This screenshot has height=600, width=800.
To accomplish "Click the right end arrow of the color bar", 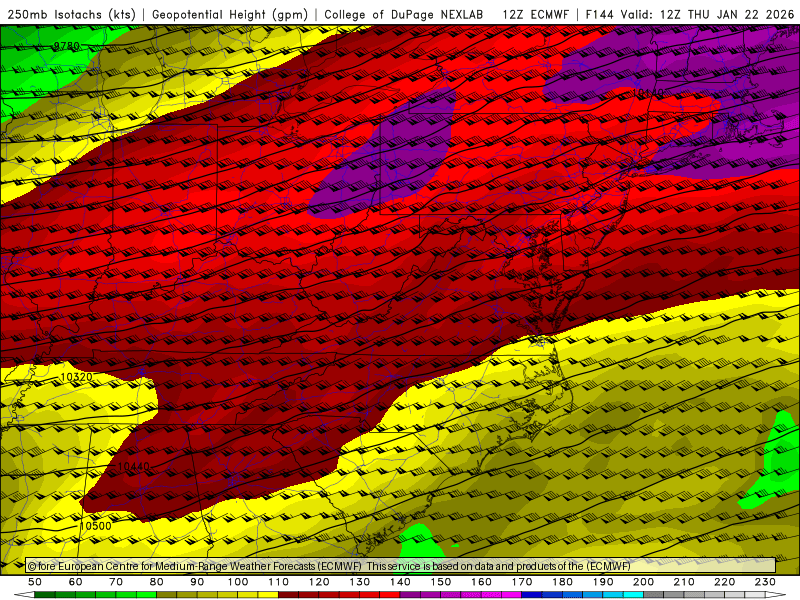I will [776, 595].
